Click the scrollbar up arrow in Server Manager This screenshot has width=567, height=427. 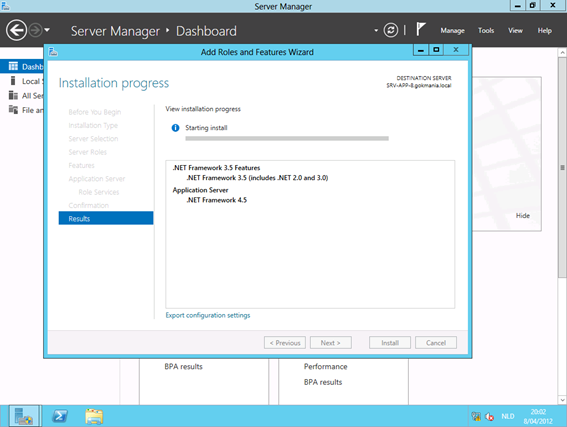coord(562,53)
